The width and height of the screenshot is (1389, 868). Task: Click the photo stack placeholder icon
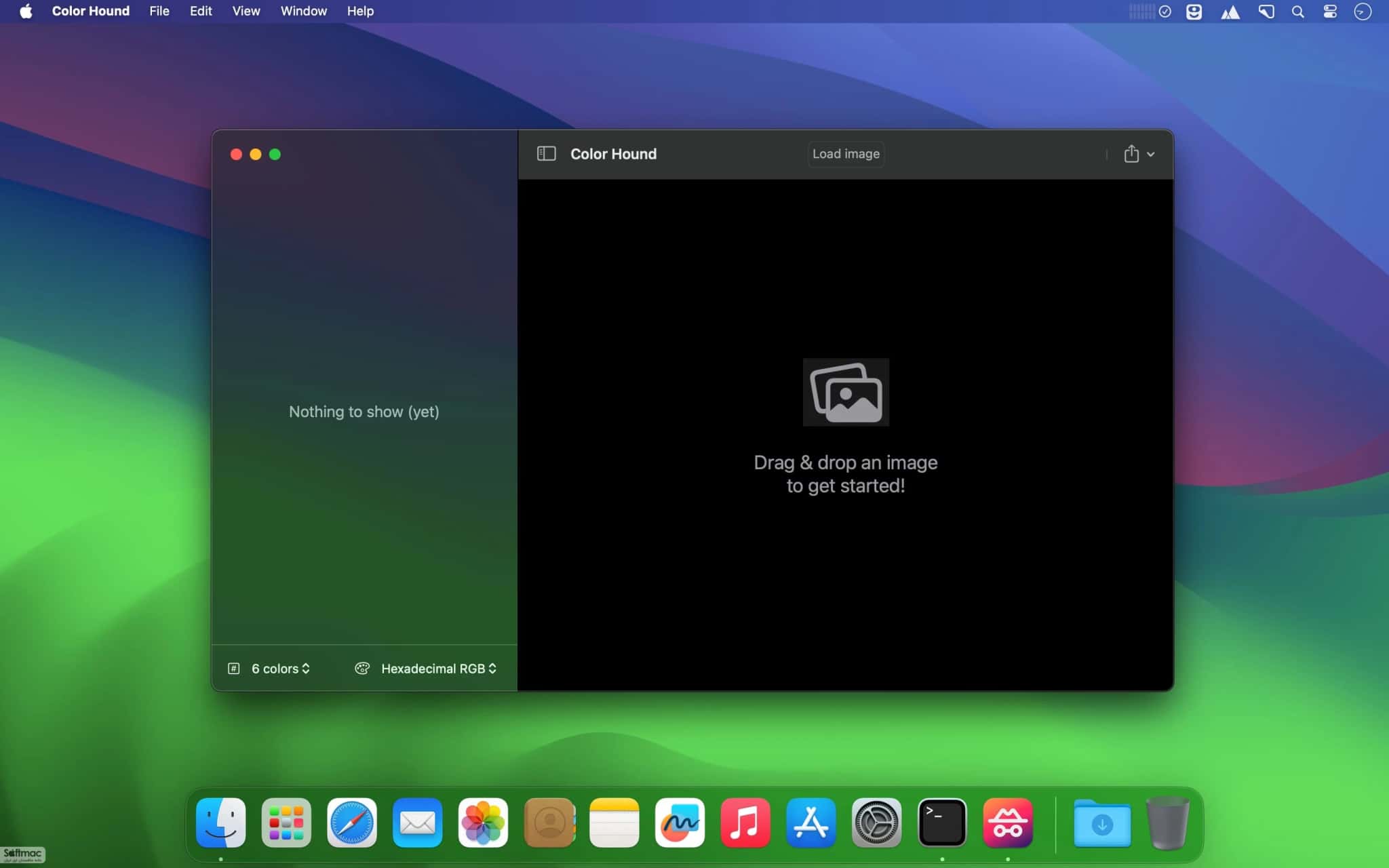click(846, 392)
